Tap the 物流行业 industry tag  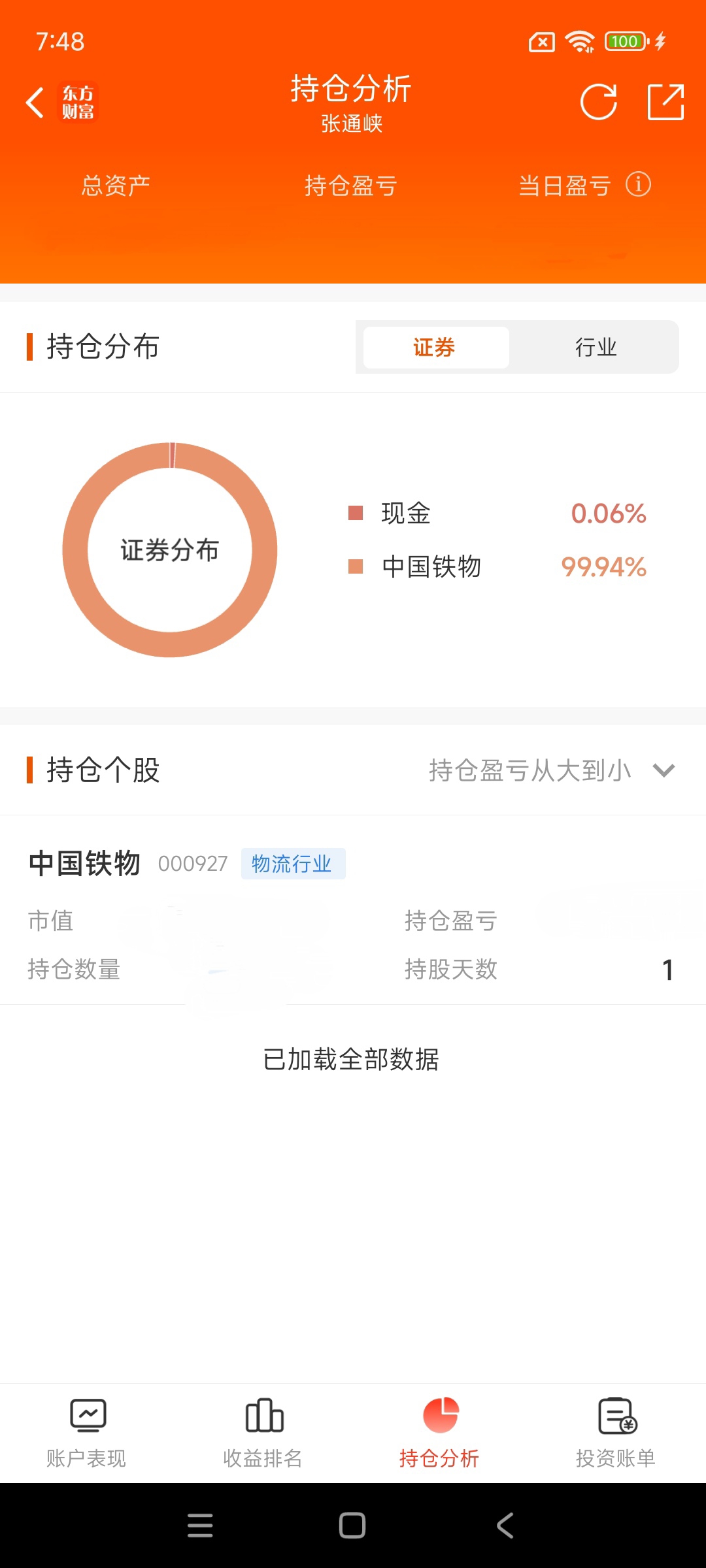(x=292, y=864)
